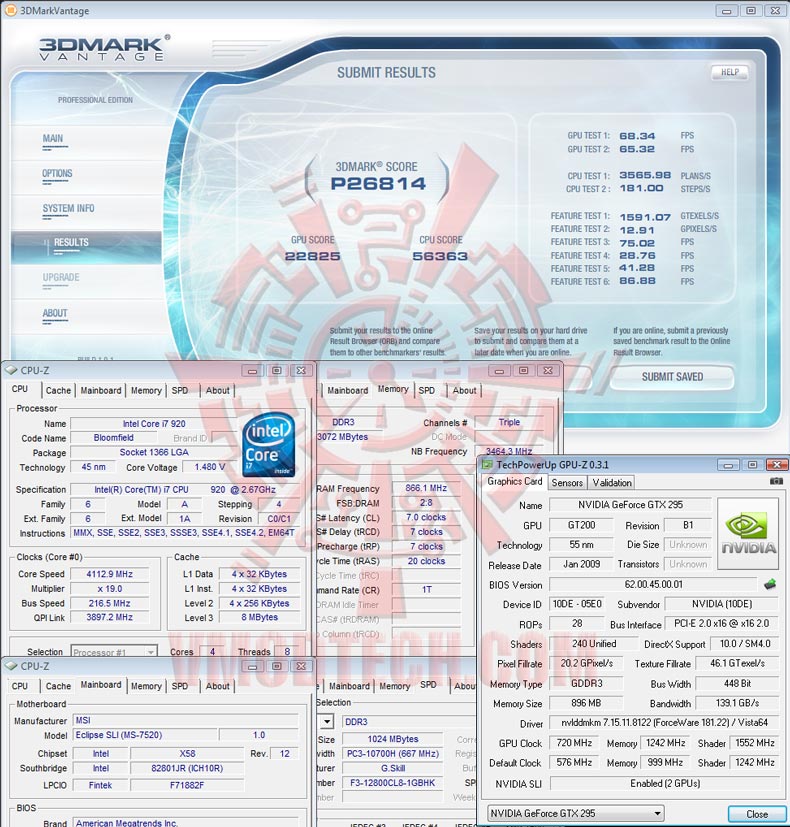This screenshot has height=827, width=790.
Task: Select About tab in CPU-Z window showing Processor
Action: [x=217, y=390]
